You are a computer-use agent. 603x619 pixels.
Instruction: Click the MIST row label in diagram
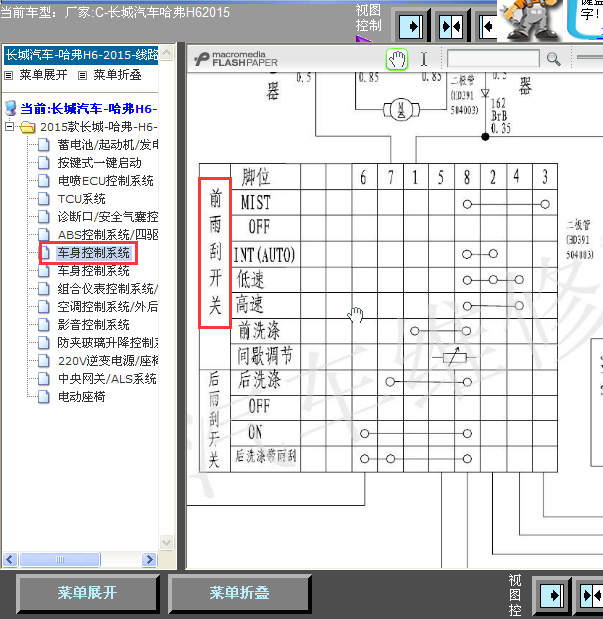[x=256, y=203]
